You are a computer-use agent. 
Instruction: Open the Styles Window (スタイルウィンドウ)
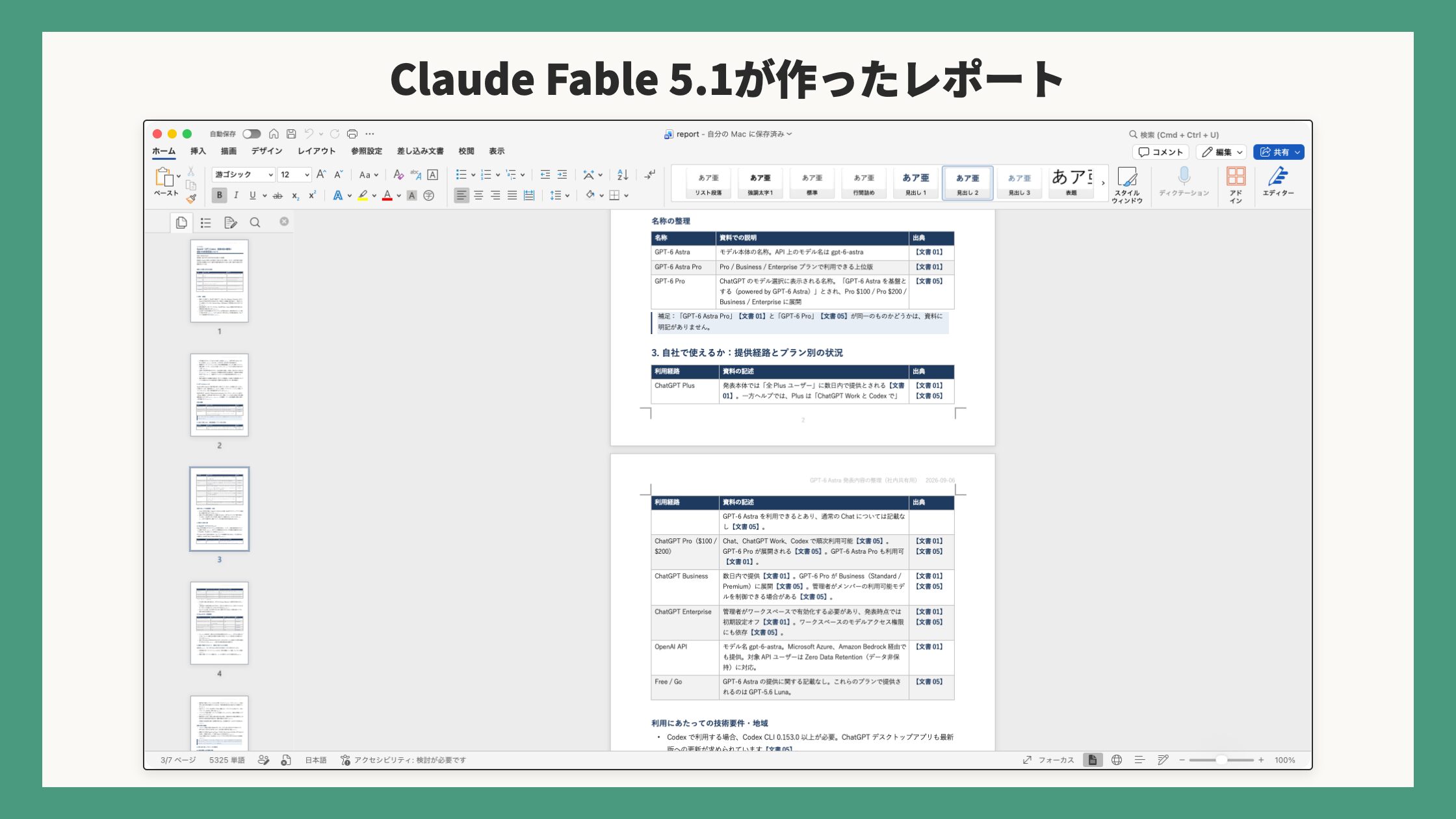pos(1127,185)
